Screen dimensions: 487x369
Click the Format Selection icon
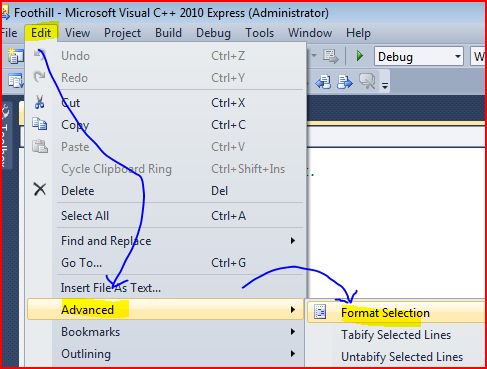click(x=320, y=312)
